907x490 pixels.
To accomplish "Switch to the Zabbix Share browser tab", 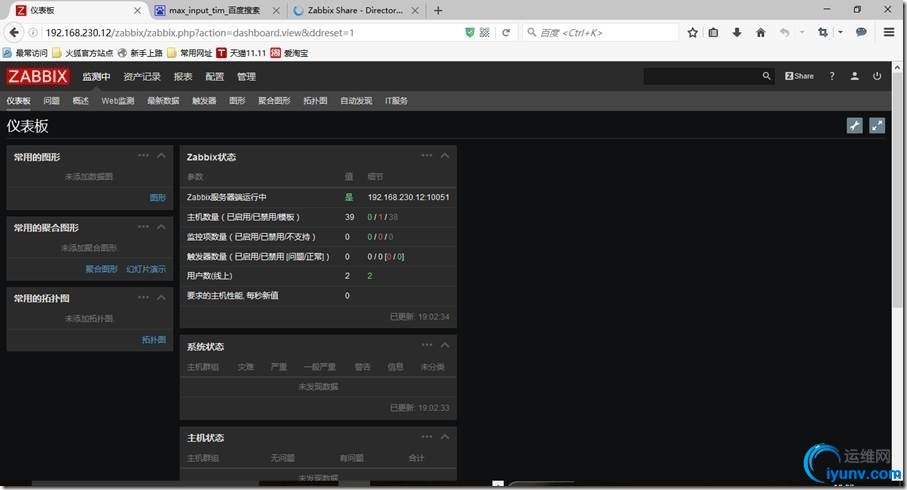I will (355, 10).
